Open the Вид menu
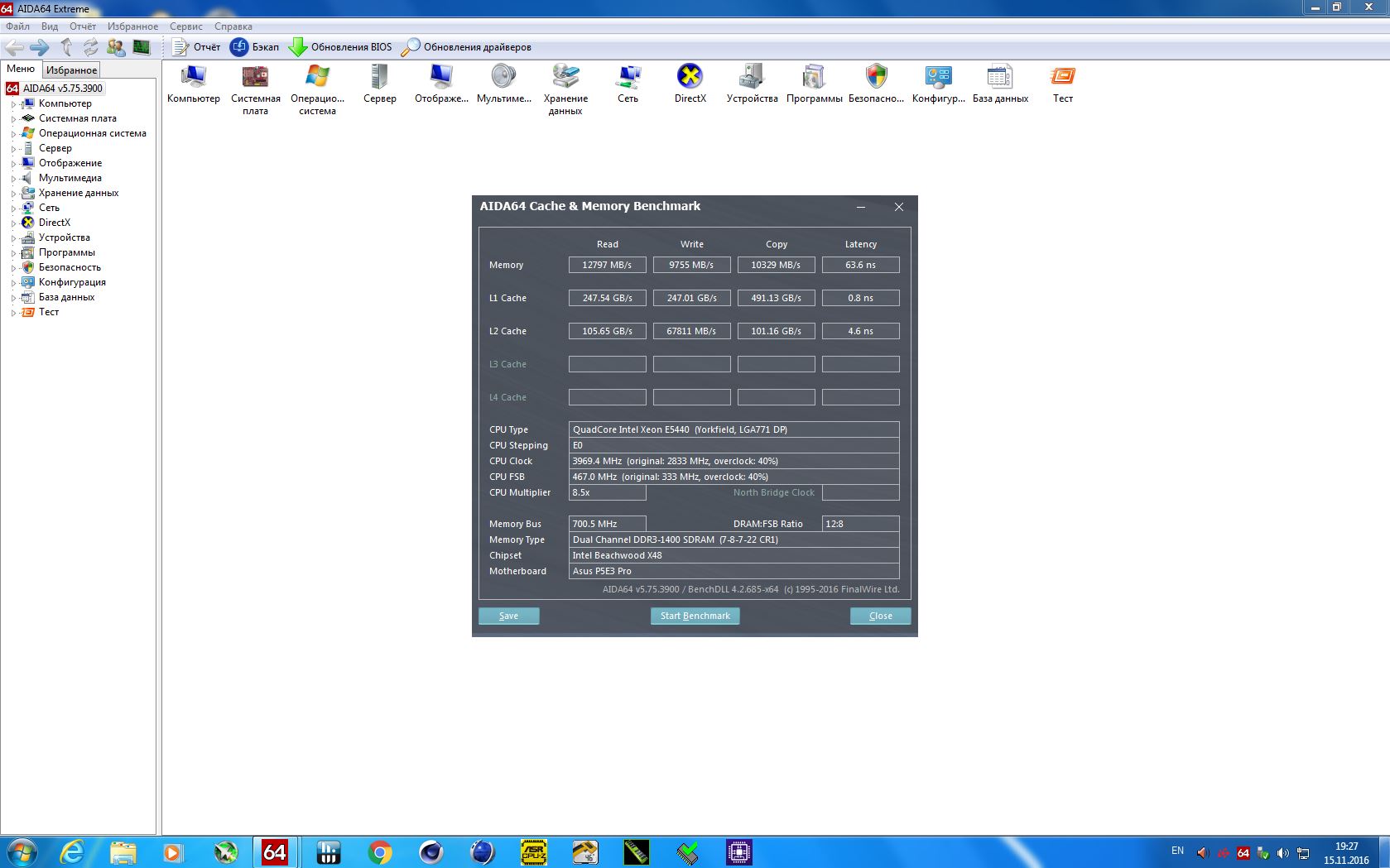1390x868 pixels. coord(50,26)
